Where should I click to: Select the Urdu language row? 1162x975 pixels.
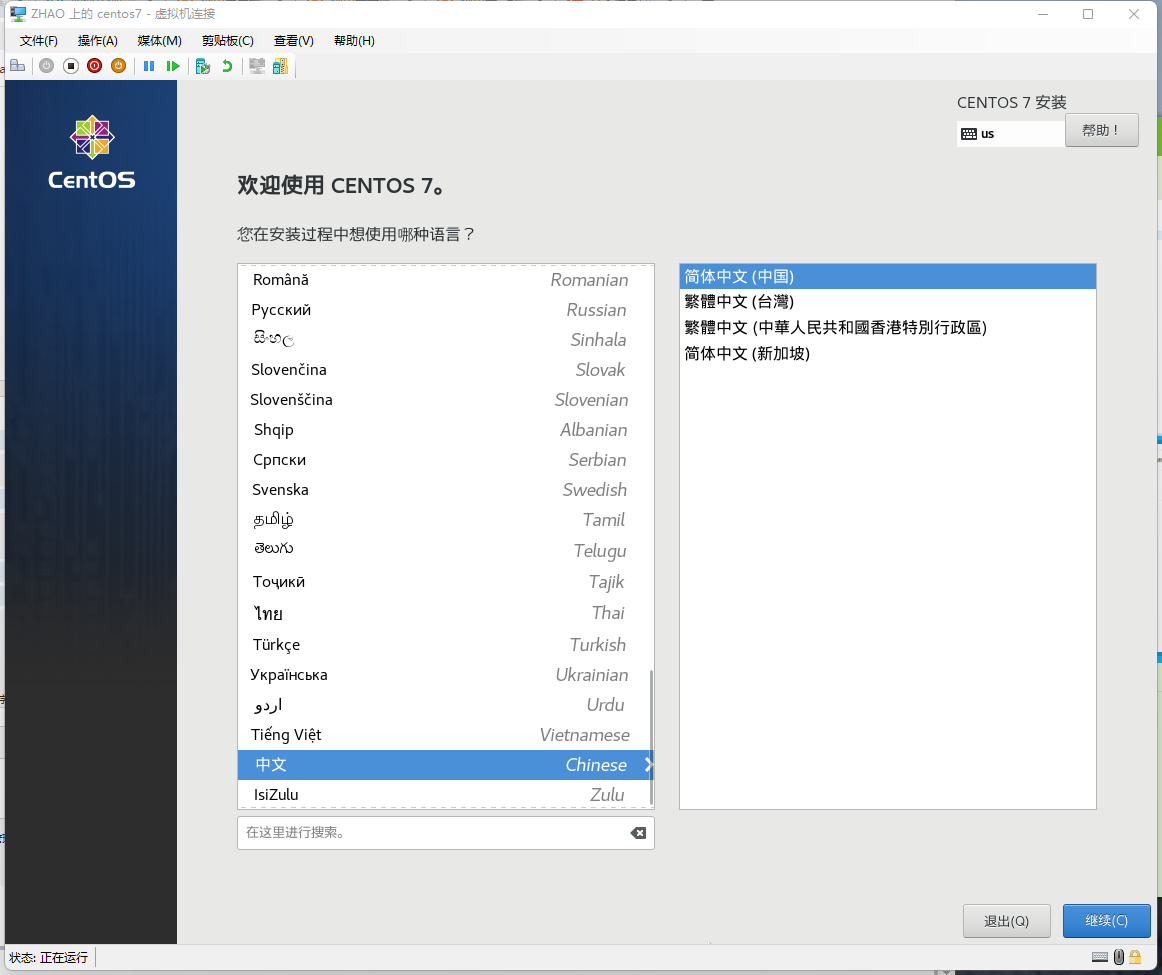[x=443, y=705]
